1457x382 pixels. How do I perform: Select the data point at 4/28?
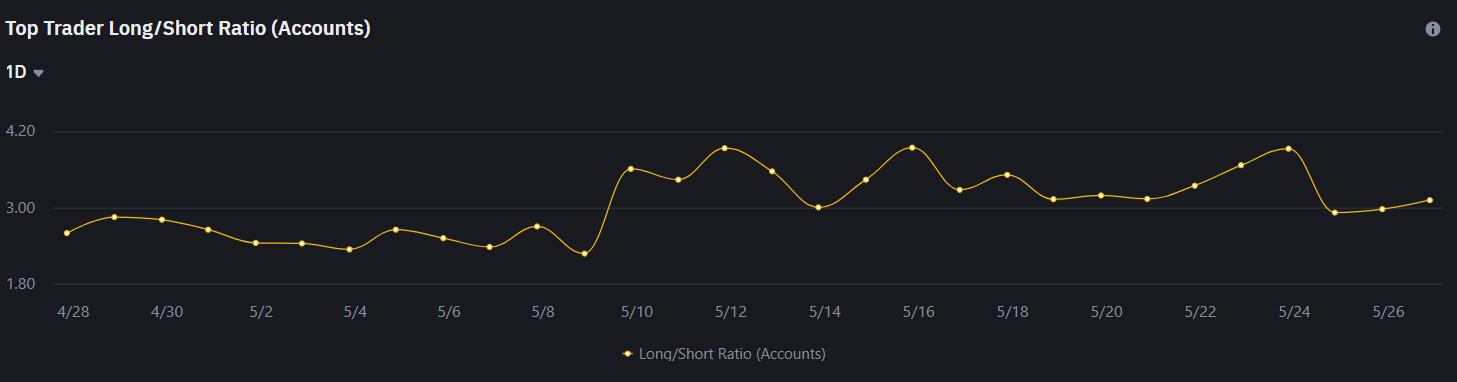click(x=67, y=233)
